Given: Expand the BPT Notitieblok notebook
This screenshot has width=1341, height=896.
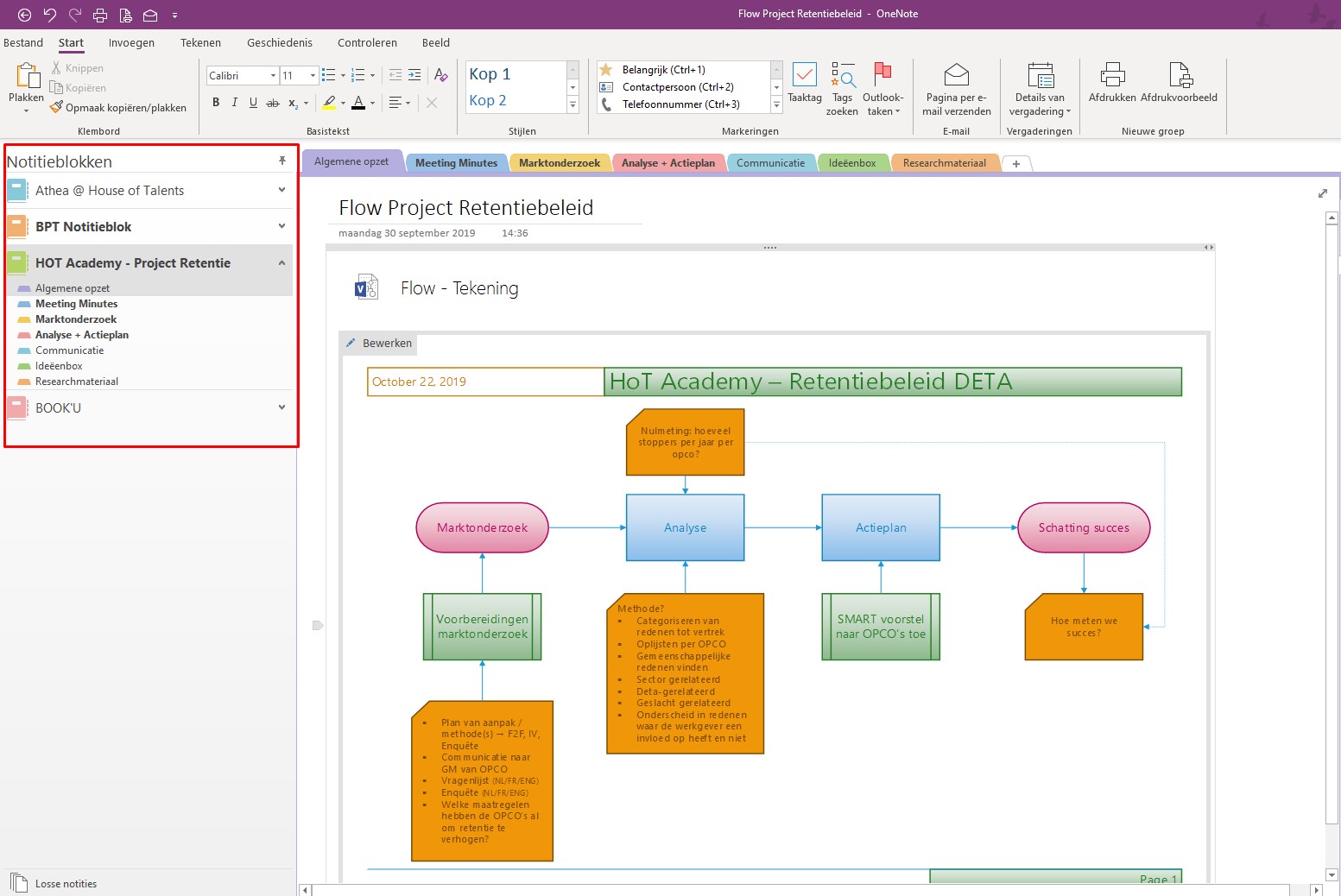Looking at the screenshot, I should pyautogui.click(x=281, y=226).
